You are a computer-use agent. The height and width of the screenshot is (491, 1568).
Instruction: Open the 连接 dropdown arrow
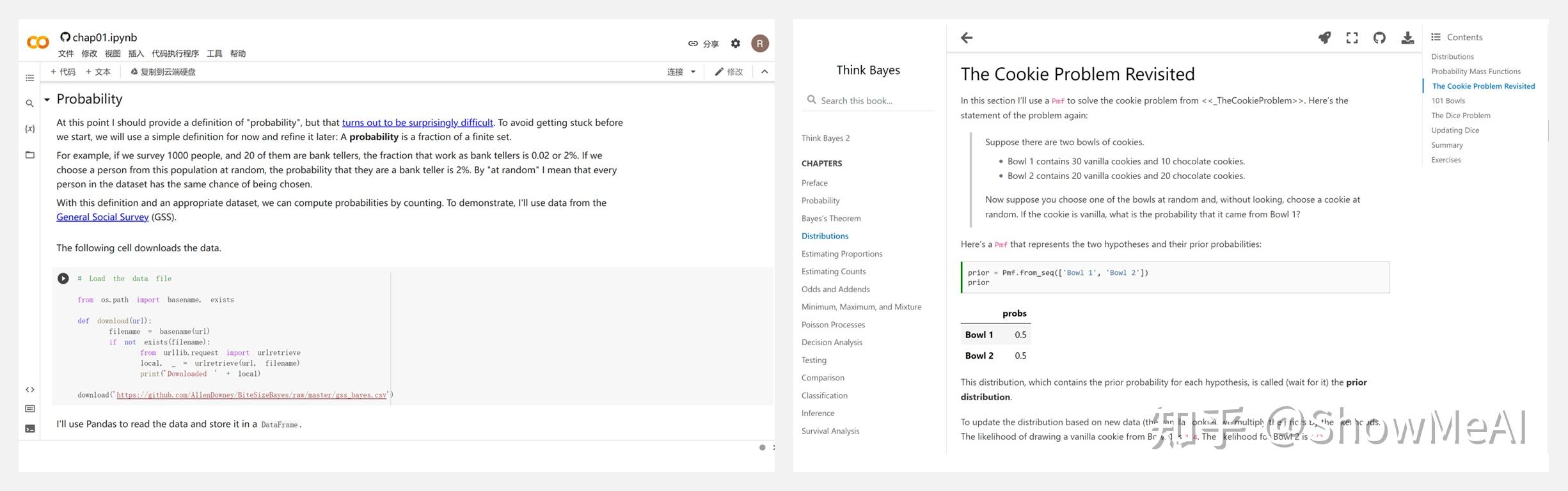[693, 72]
